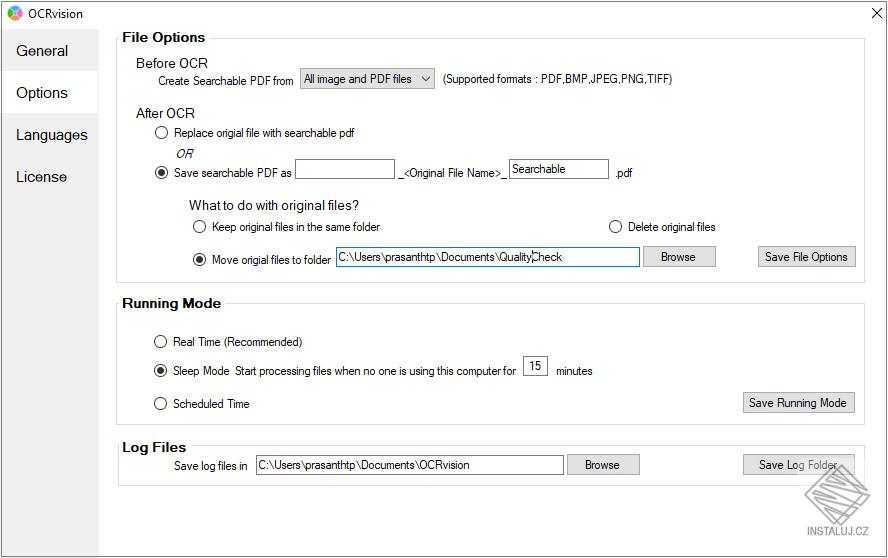
Task: Browse for the log files folder
Action: click(602, 465)
